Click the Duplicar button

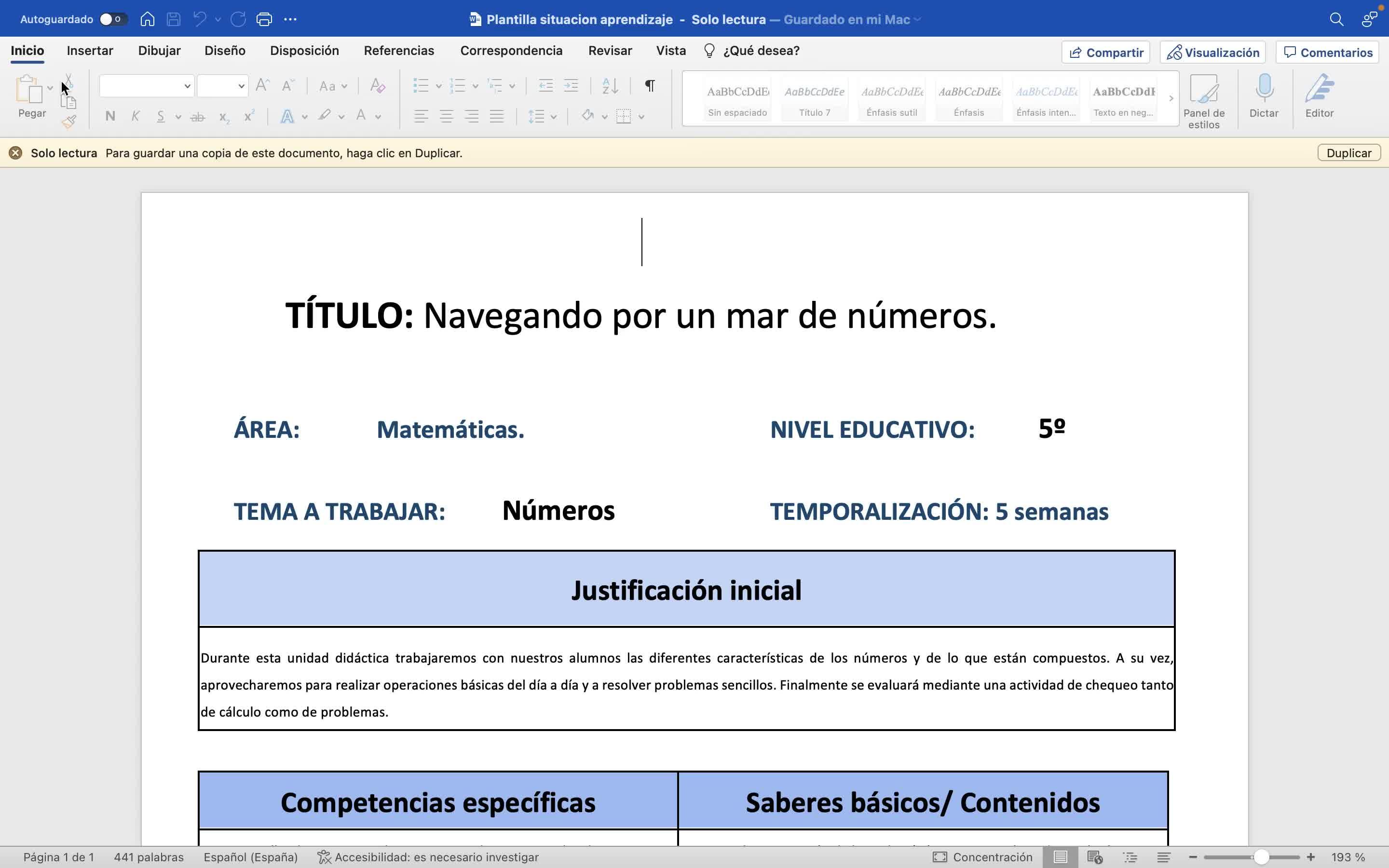1348,153
